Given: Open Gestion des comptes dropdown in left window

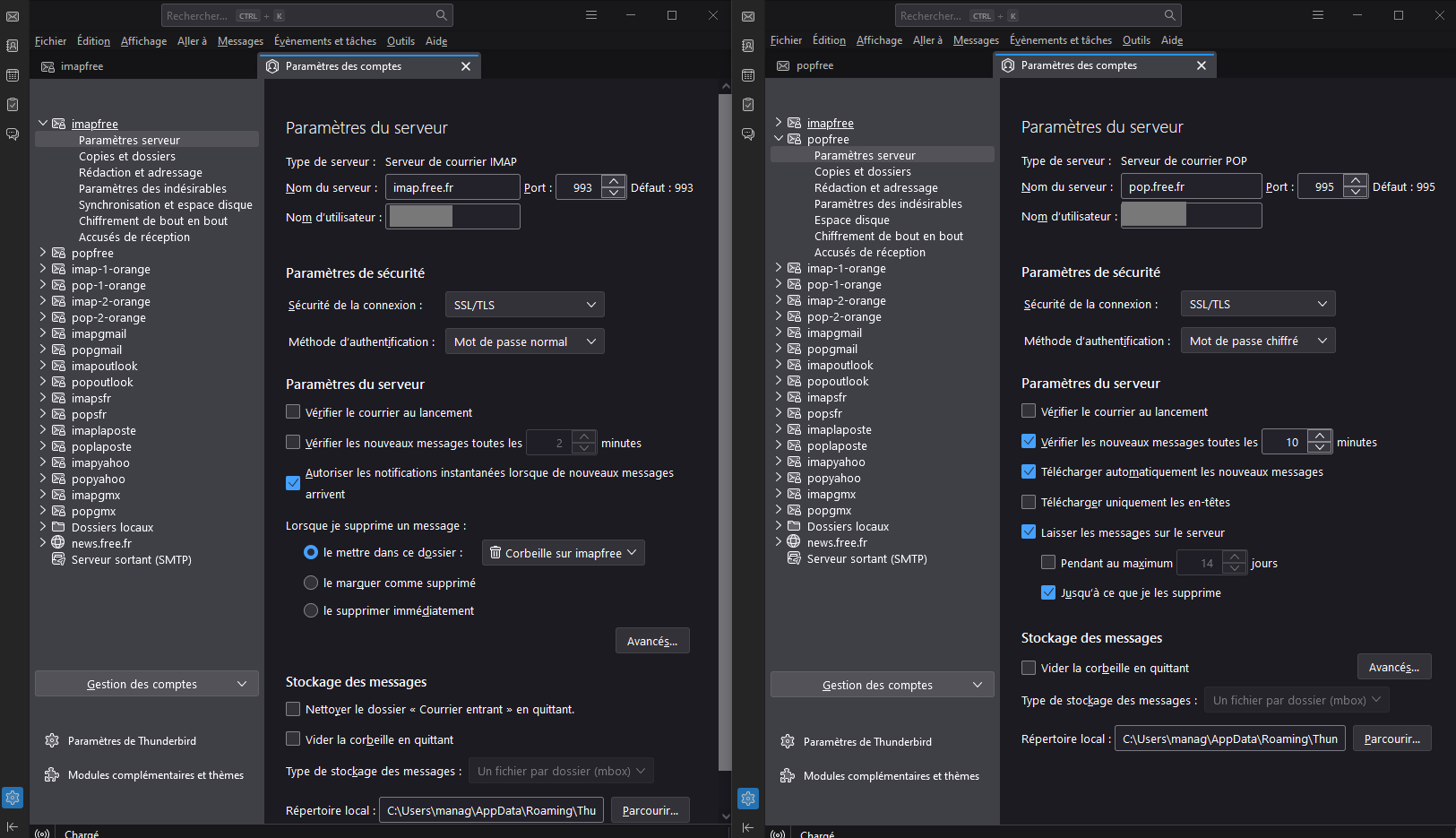Looking at the screenshot, I should (147, 684).
